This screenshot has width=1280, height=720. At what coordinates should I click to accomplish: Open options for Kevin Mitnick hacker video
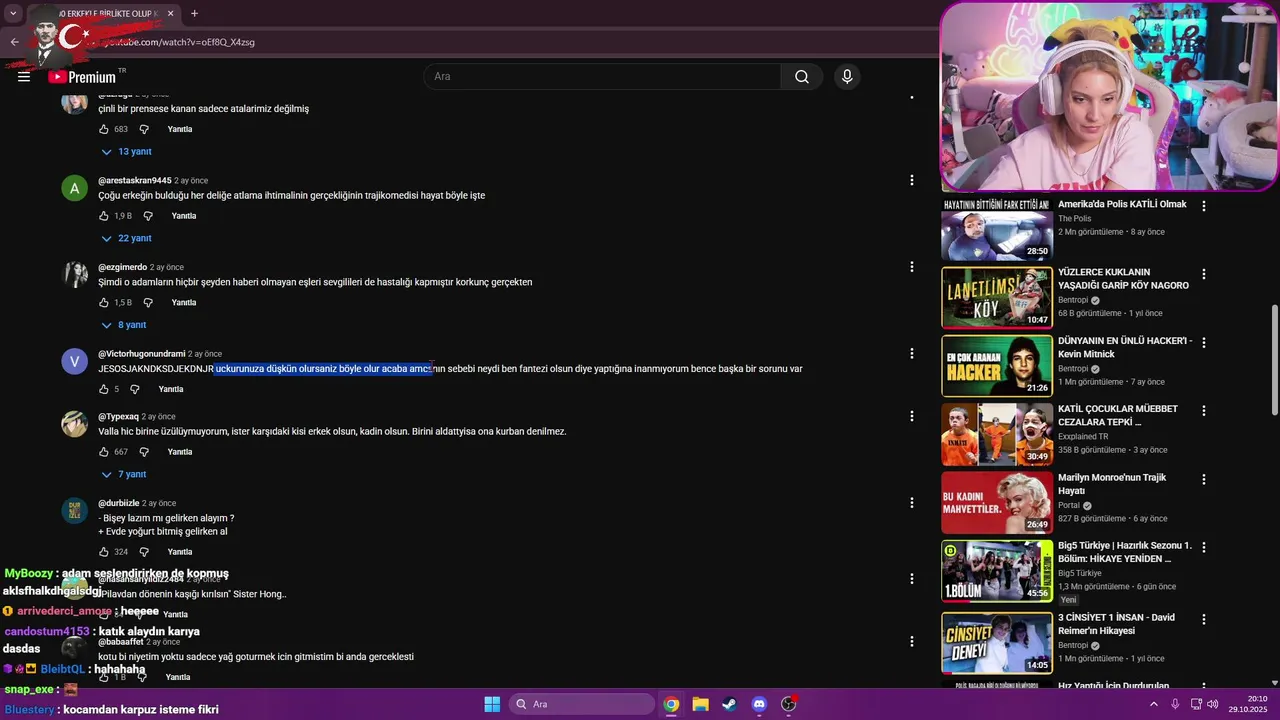coord(1204,342)
